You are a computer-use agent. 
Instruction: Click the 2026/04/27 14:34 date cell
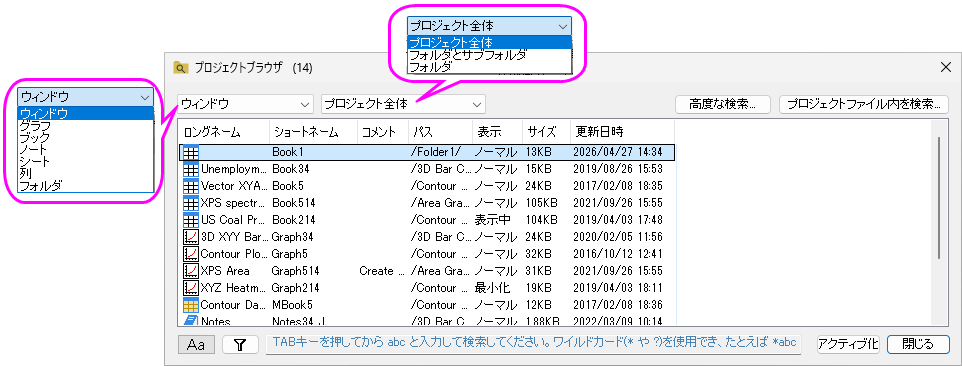pyautogui.click(x=617, y=152)
